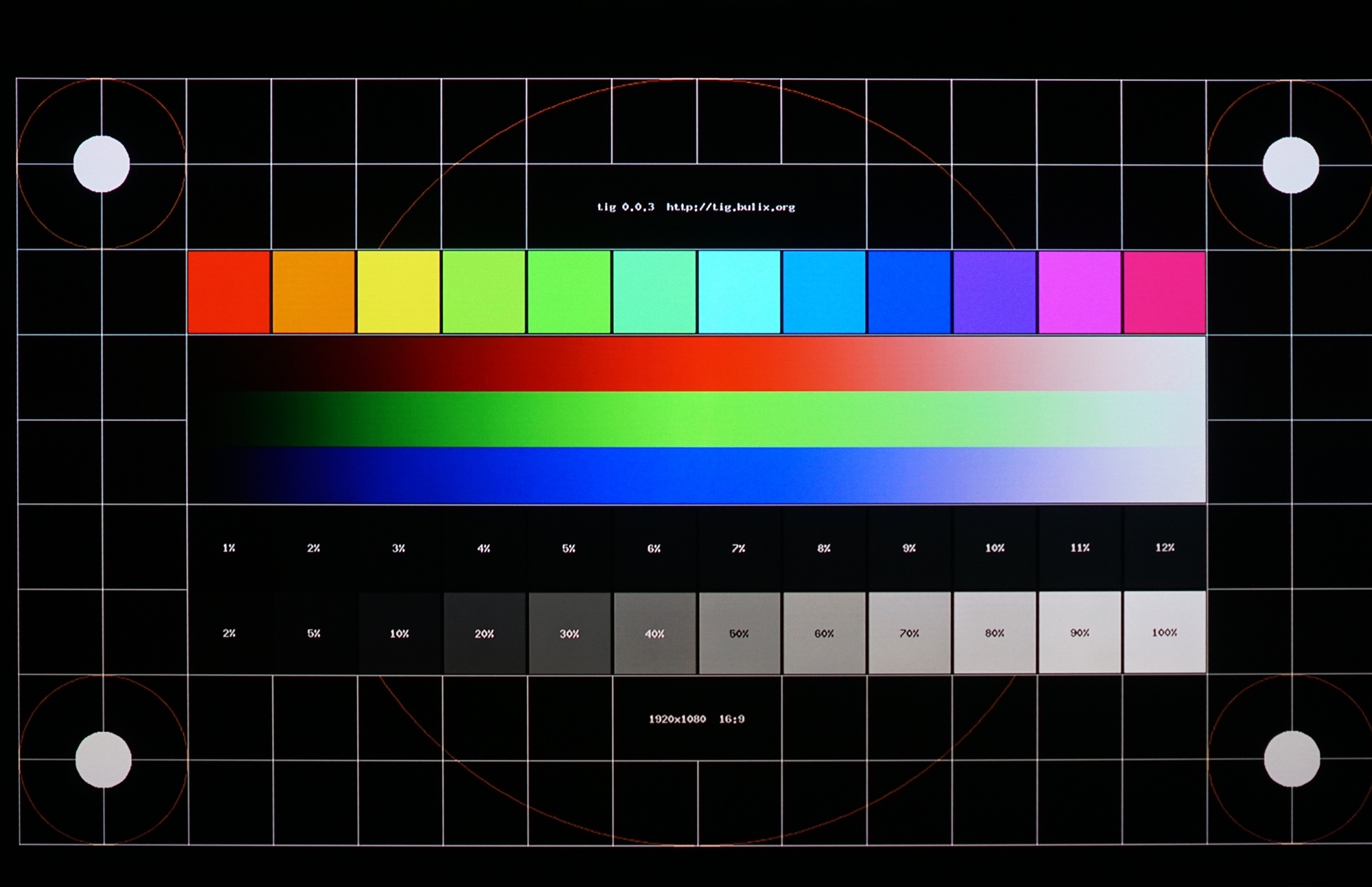
Task: Click the 7% near-black label
Action: pos(739,548)
